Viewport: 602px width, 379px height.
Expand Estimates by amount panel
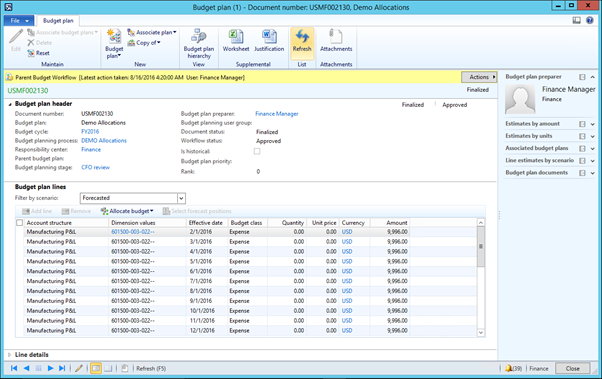[x=592, y=124]
